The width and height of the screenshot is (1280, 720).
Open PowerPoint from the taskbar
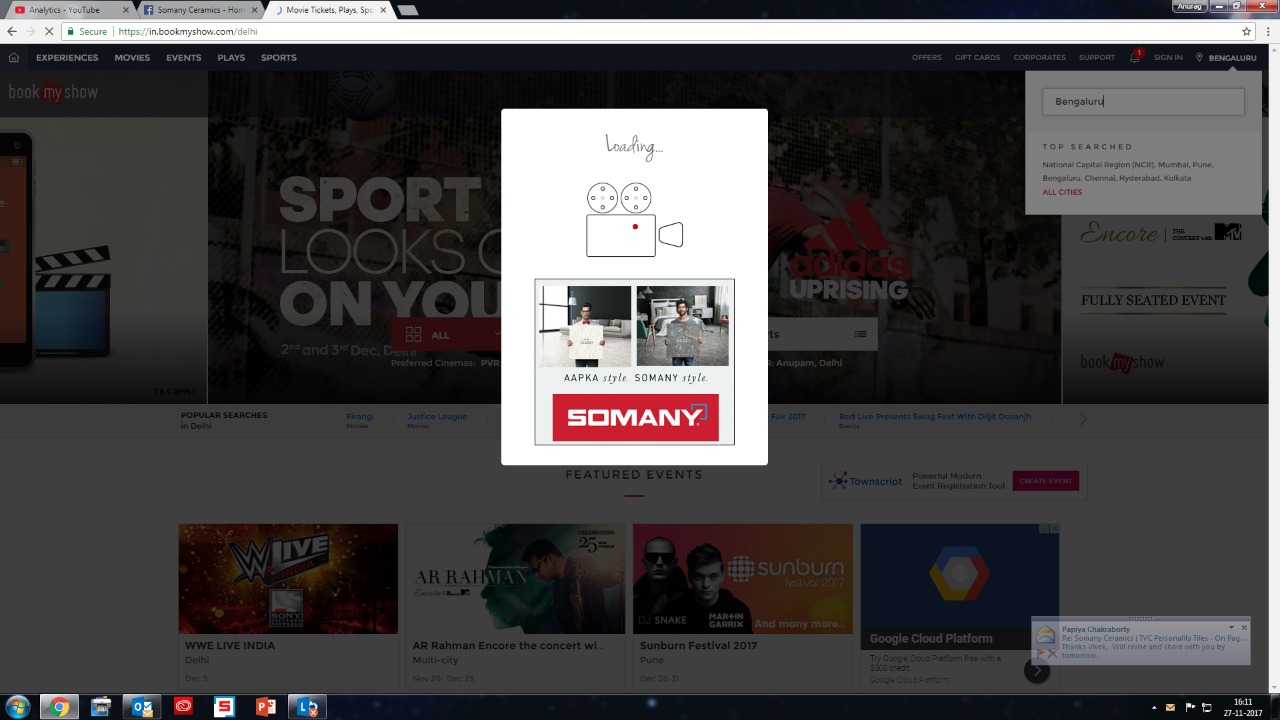[x=265, y=707]
